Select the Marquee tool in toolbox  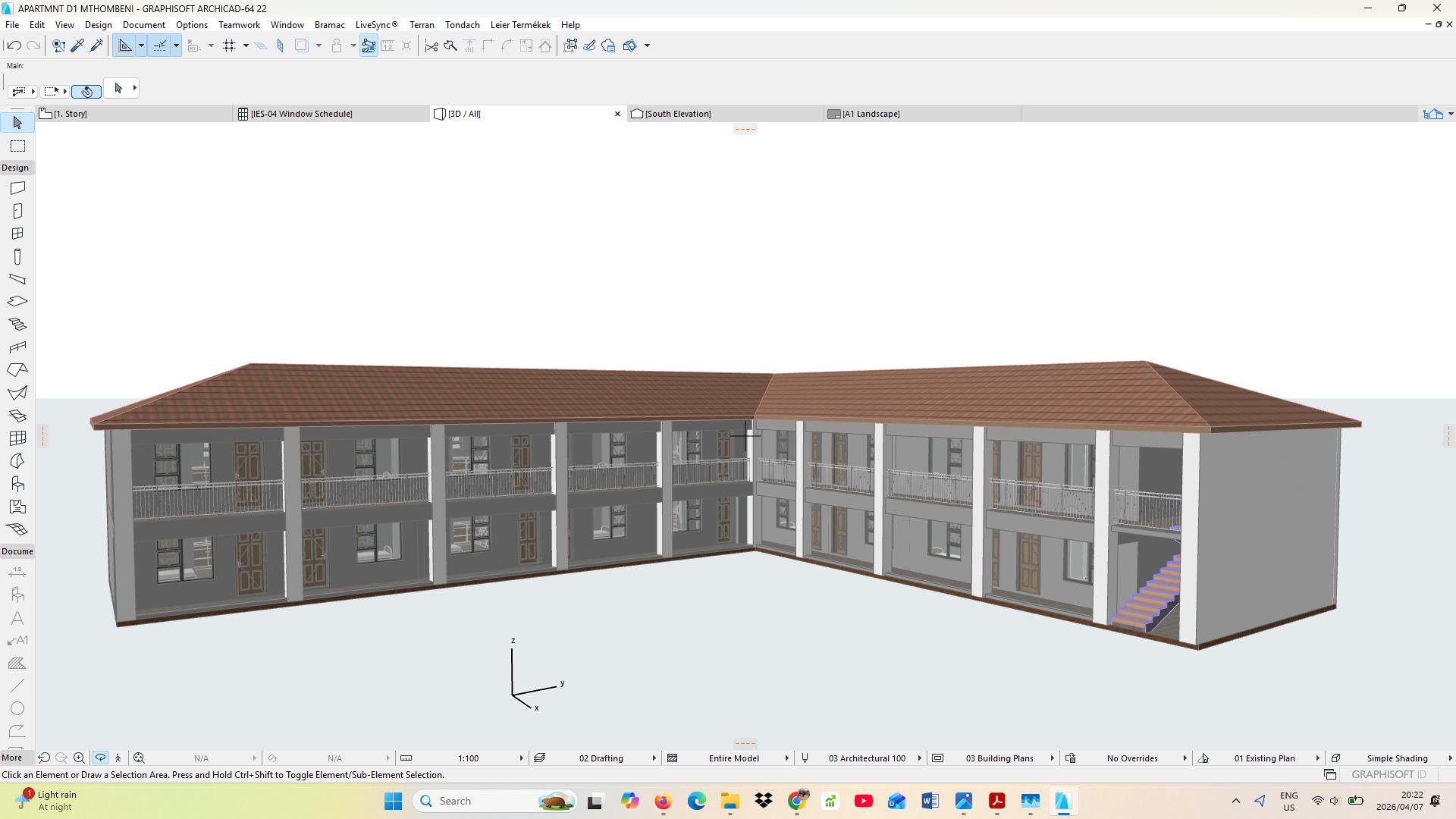17,146
